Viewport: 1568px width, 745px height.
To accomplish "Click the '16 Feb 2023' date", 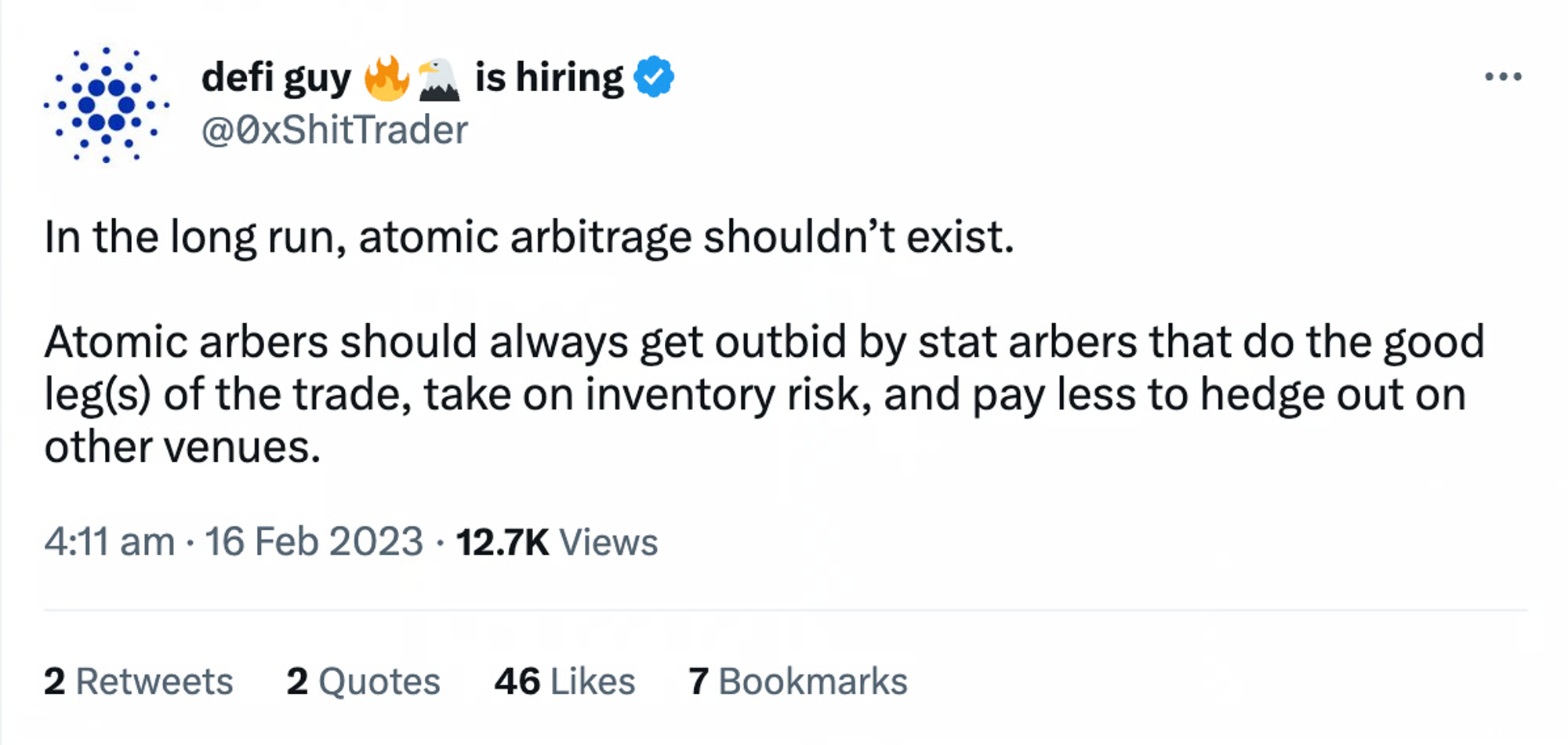I will tap(314, 542).
